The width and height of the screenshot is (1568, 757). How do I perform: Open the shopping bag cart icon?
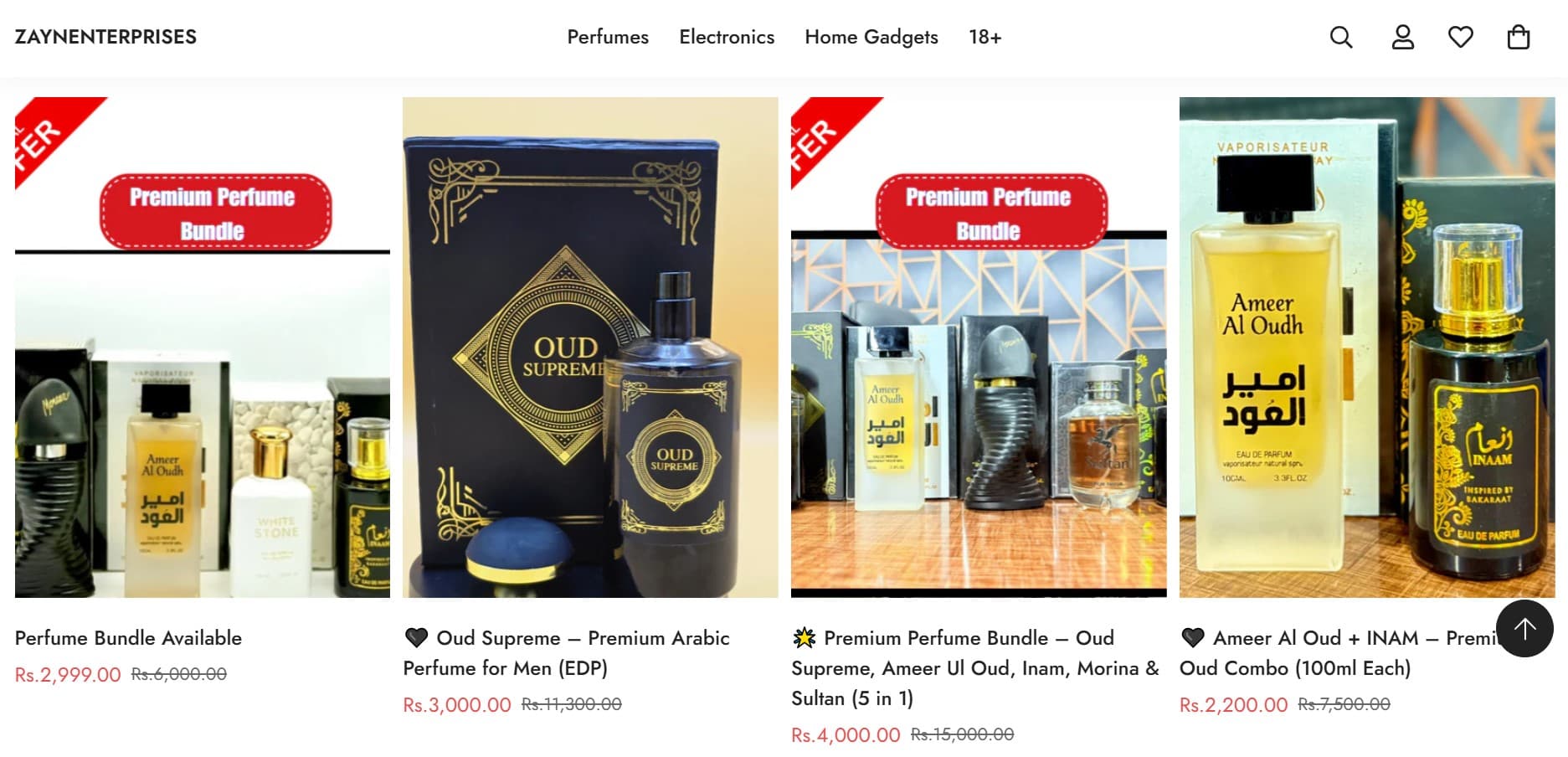(1519, 37)
